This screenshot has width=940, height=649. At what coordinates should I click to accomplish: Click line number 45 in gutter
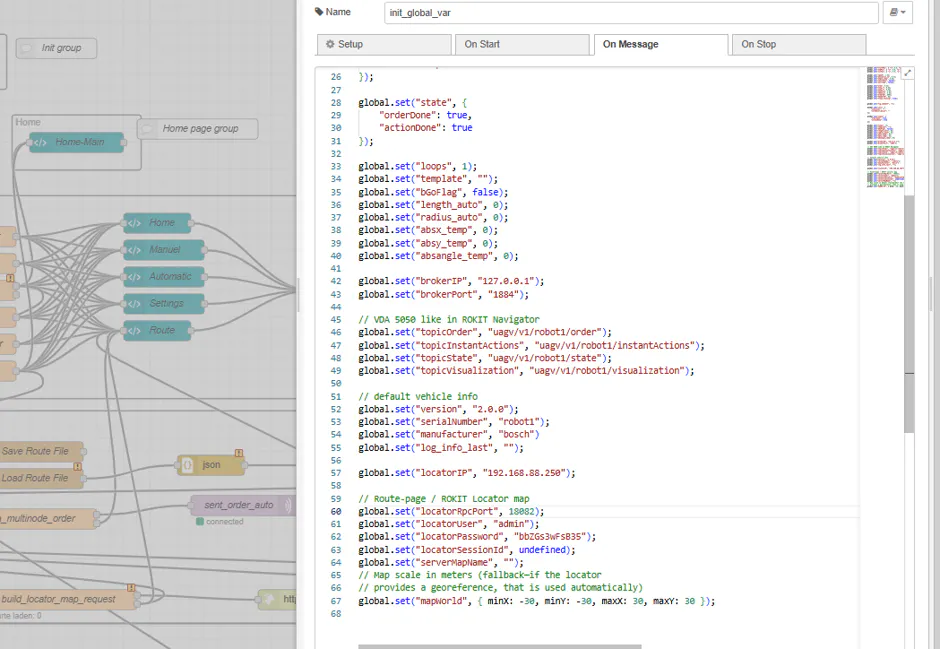(336, 319)
